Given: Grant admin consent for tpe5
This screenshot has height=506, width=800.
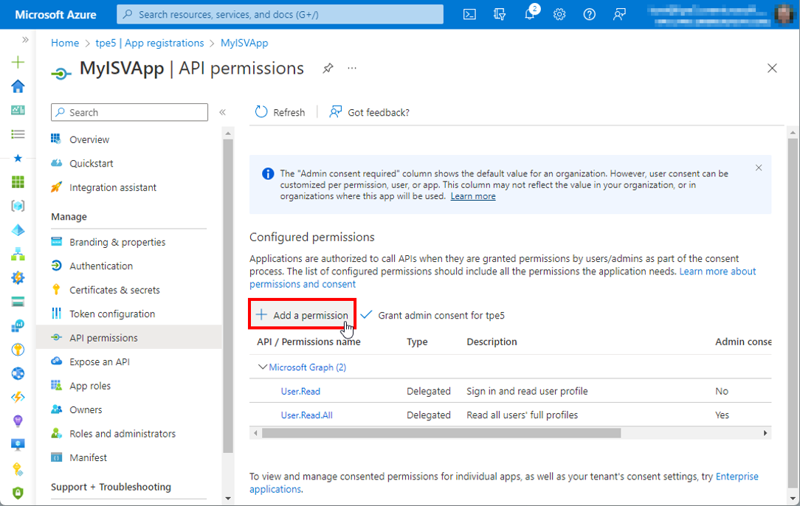Looking at the screenshot, I should (432, 315).
